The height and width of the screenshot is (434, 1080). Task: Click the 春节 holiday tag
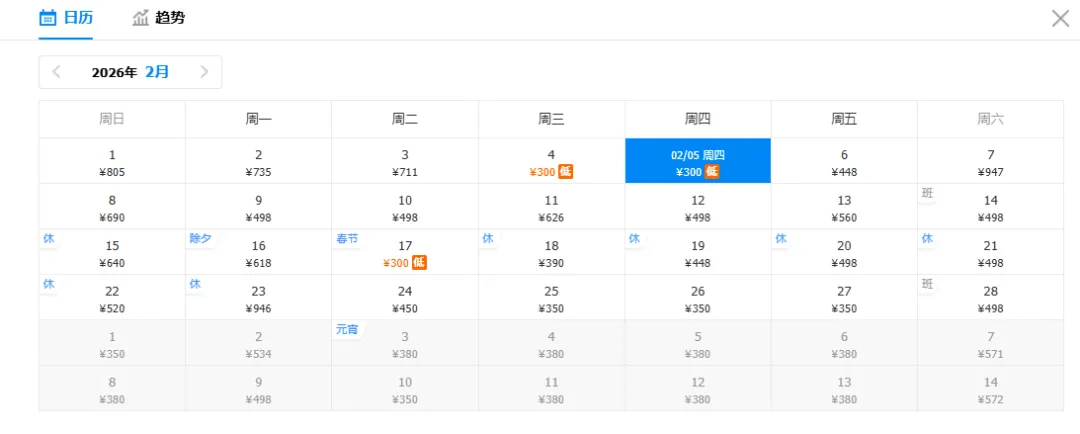pos(346,238)
